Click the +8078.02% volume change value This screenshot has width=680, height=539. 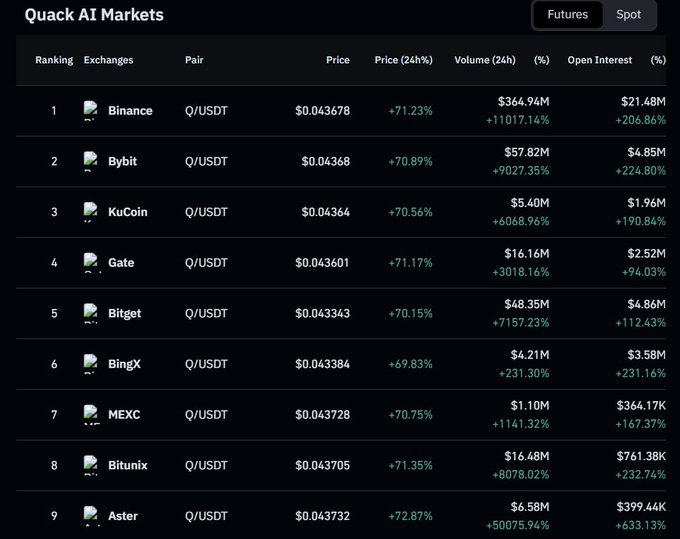click(520, 475)
